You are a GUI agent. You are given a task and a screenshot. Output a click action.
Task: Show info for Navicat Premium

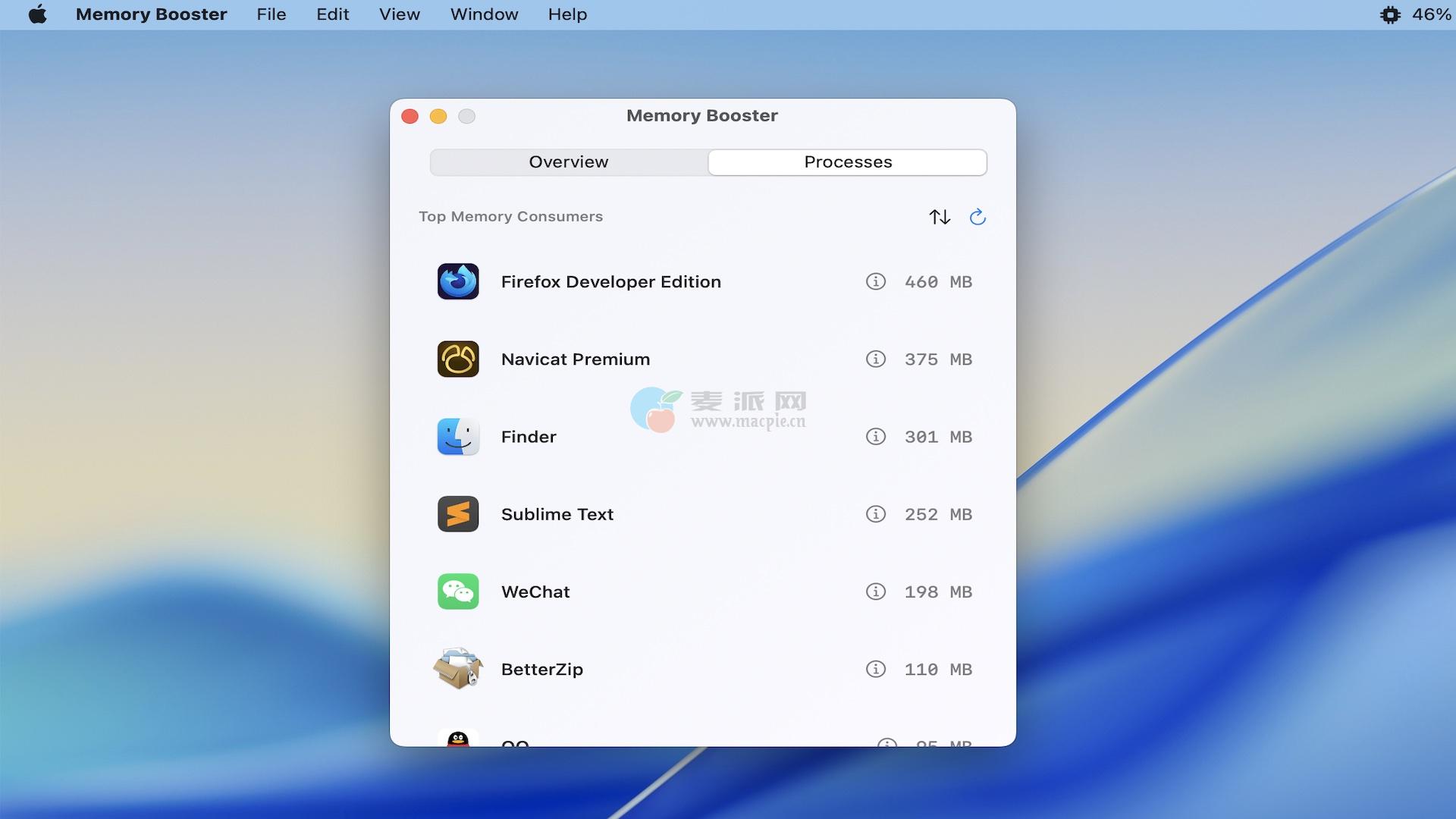pyautogui.click(x=876, y=359)
